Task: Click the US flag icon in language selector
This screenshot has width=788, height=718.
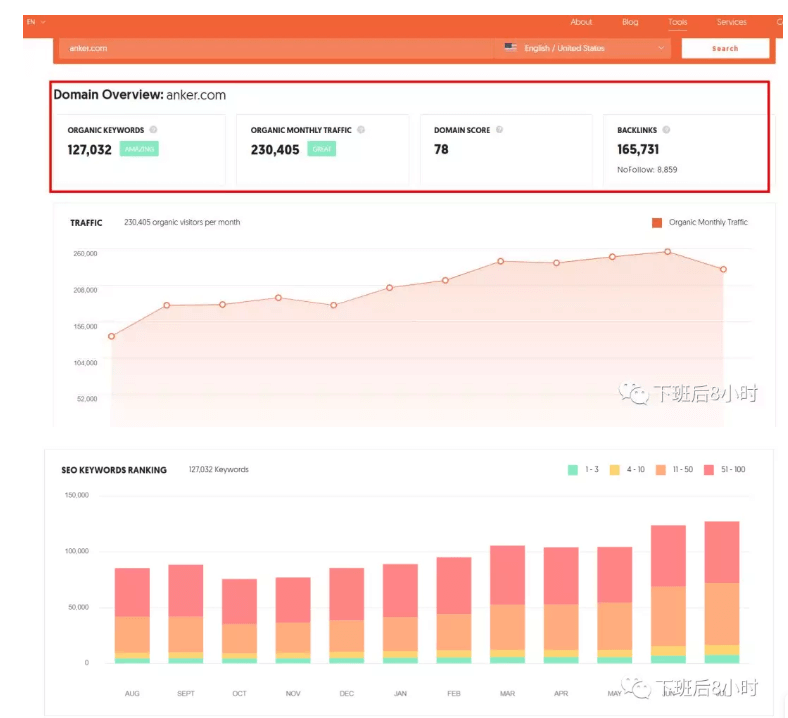Action: (510, 47)
